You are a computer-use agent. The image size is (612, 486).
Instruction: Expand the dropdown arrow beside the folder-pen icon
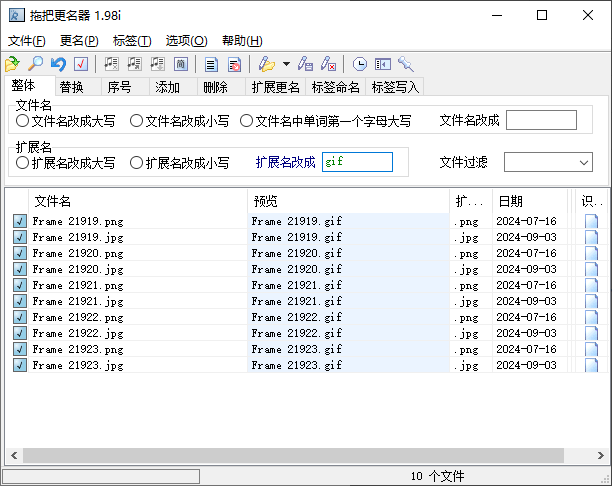click(x=287, y=64)
